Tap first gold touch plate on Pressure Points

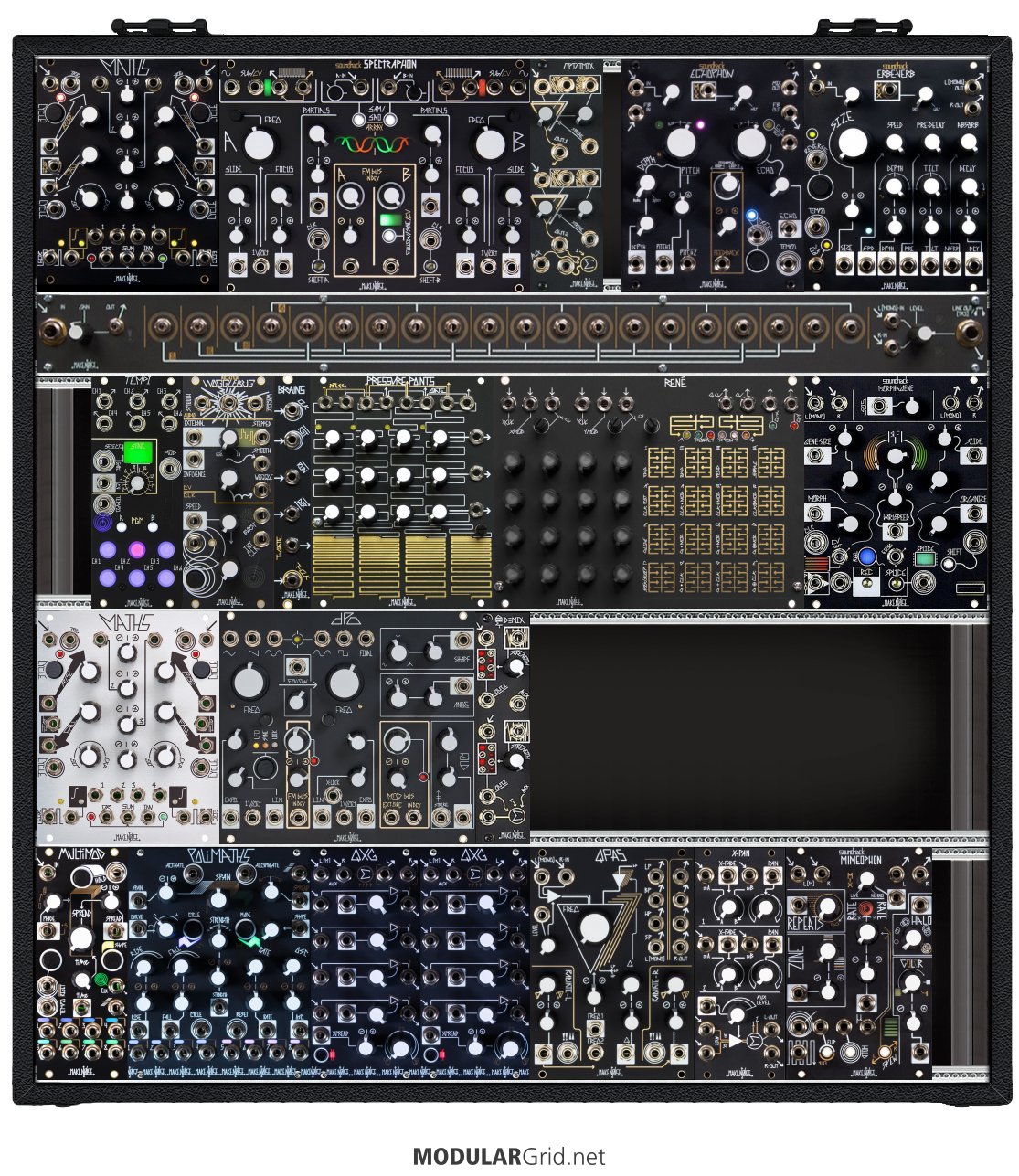335,567
